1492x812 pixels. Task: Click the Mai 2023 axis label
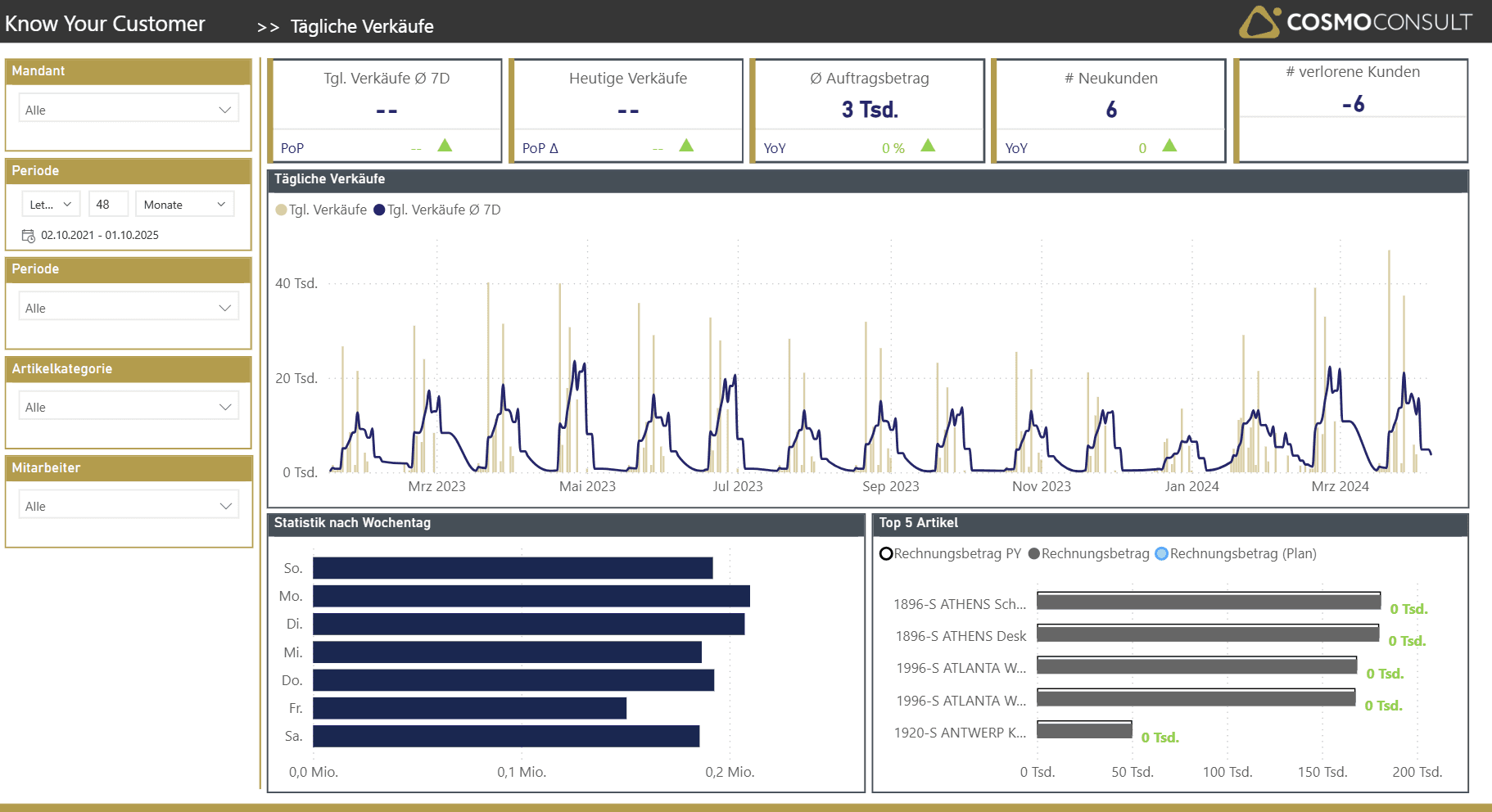click(x=587, y=487)
